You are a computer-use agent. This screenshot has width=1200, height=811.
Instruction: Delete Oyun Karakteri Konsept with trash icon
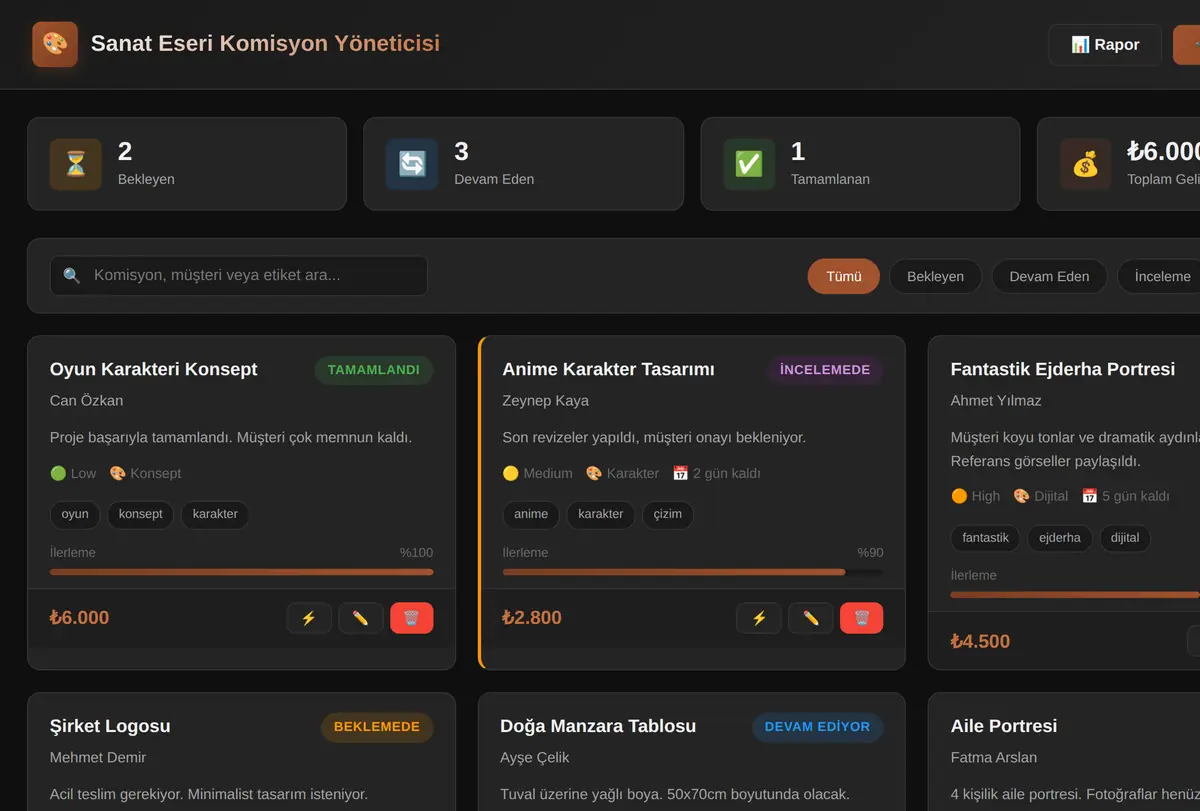pos(412,618)
